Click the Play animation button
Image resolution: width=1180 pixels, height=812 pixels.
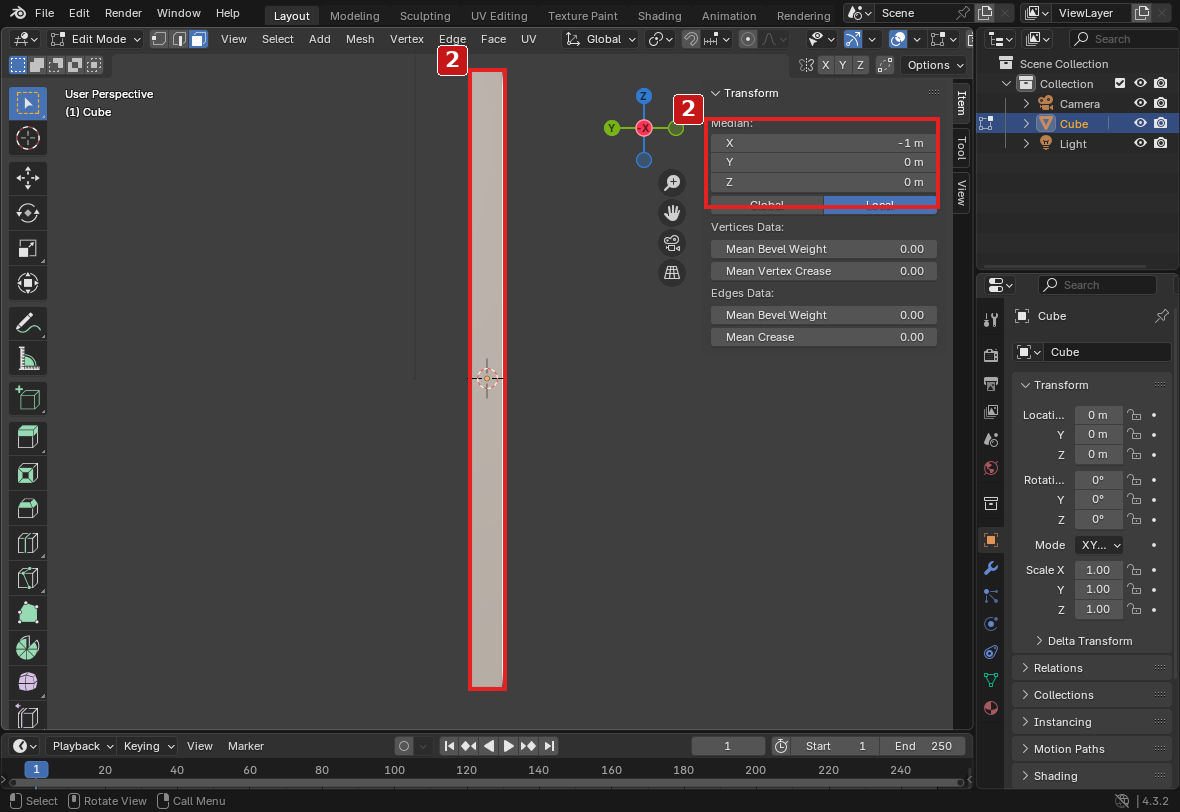point(508,746)
